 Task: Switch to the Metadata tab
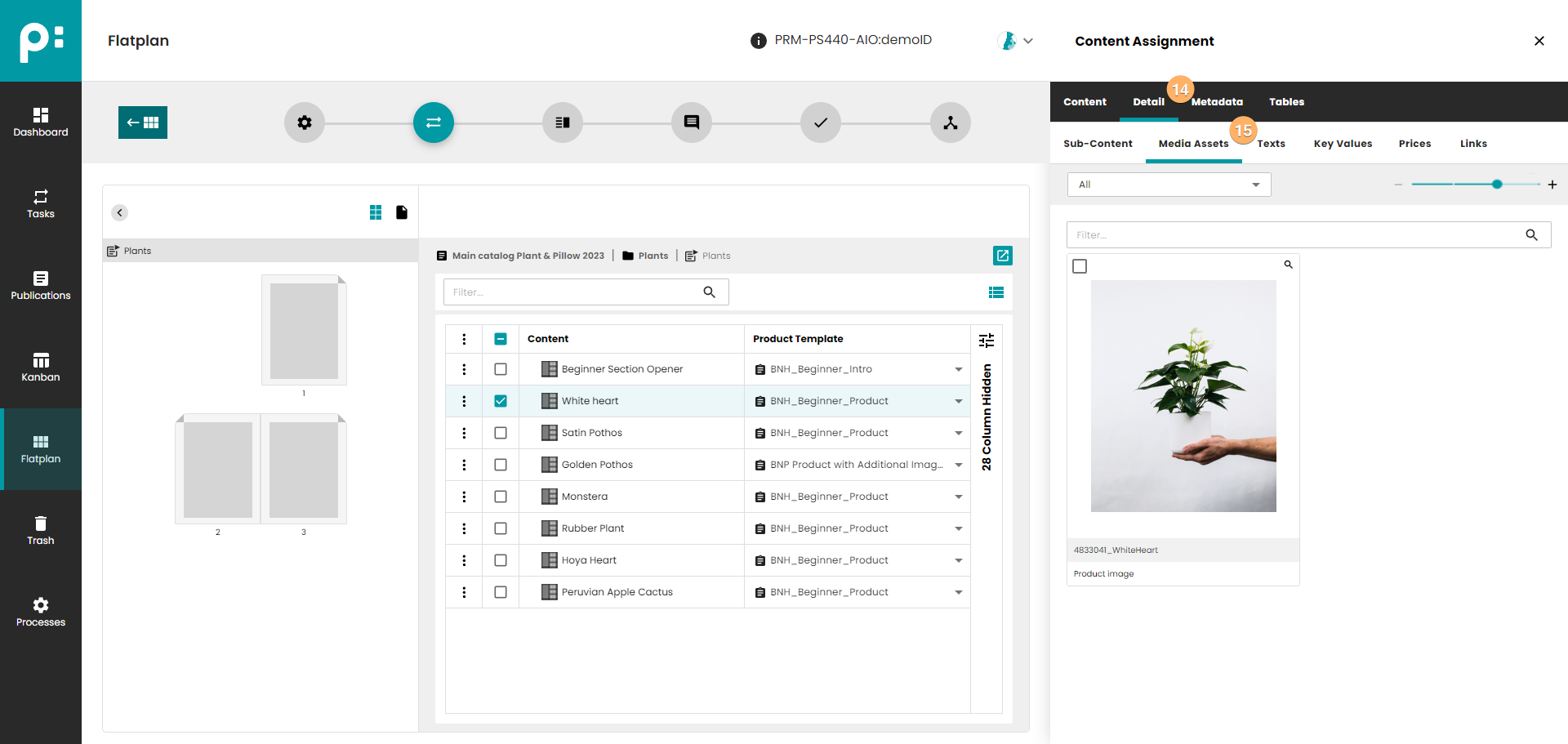click(1216, 102)
